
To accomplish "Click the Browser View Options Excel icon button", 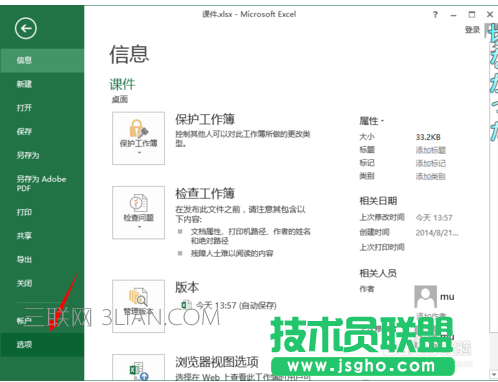I will 138,367.
